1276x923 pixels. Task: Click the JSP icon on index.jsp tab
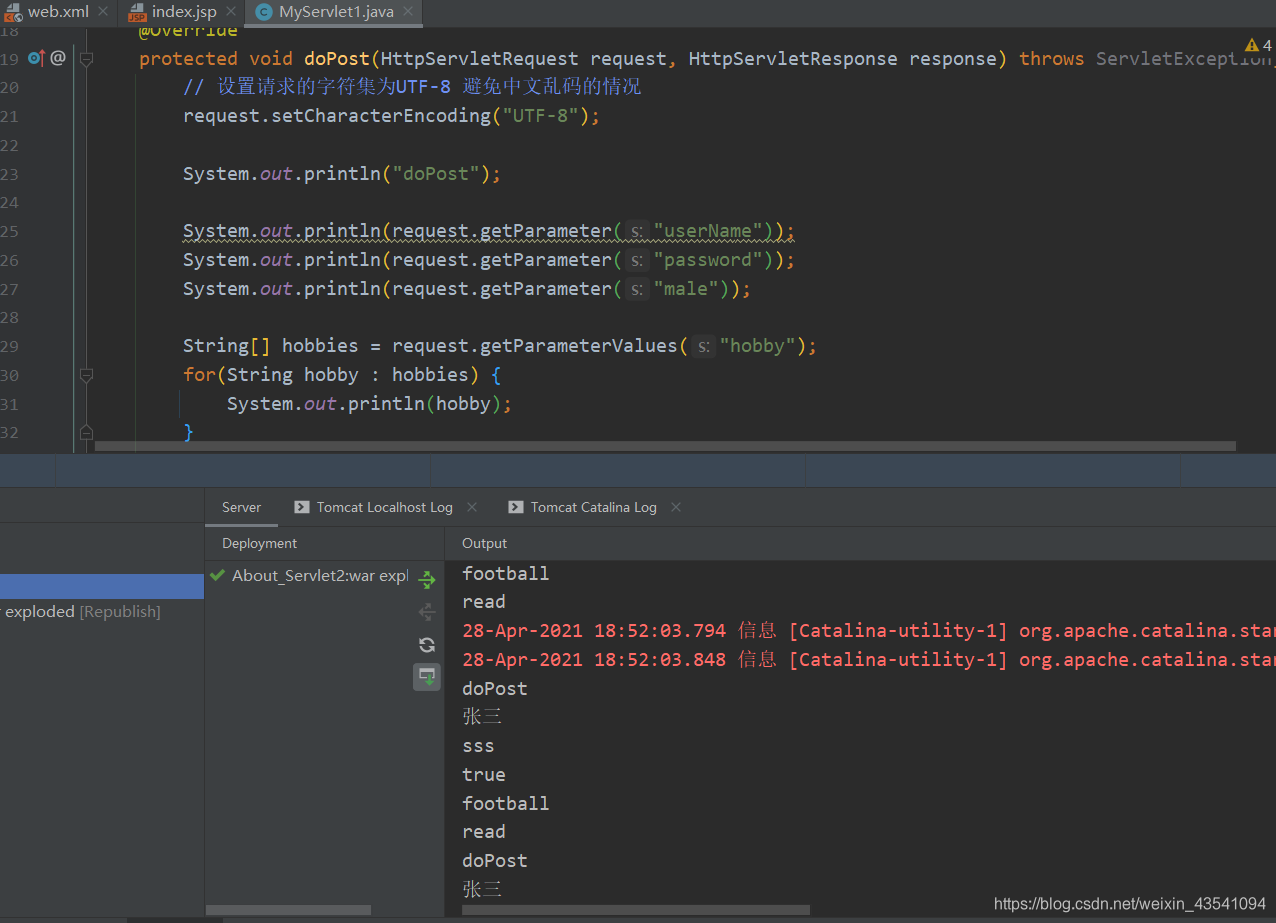pos(137,12)
